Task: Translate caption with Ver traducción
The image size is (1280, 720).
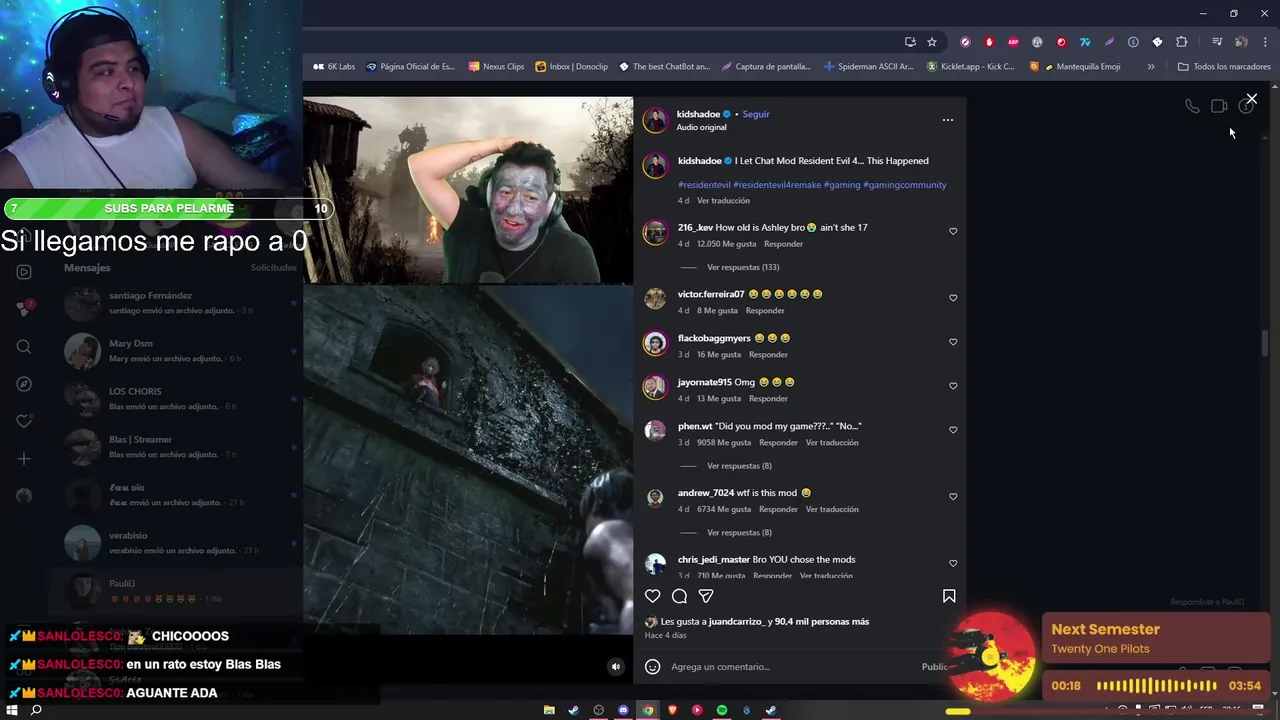Action: point(723,201)
